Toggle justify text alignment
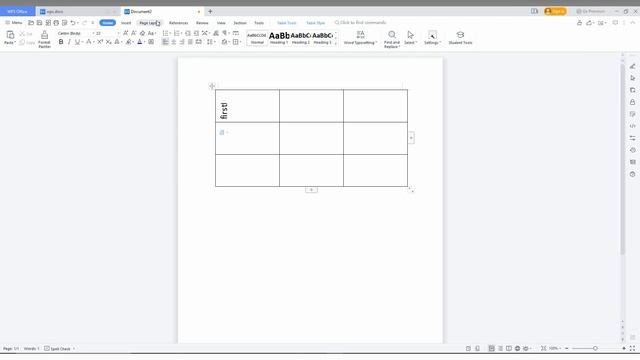The height and width of the screenshot is (360, 640). (190, 42)
